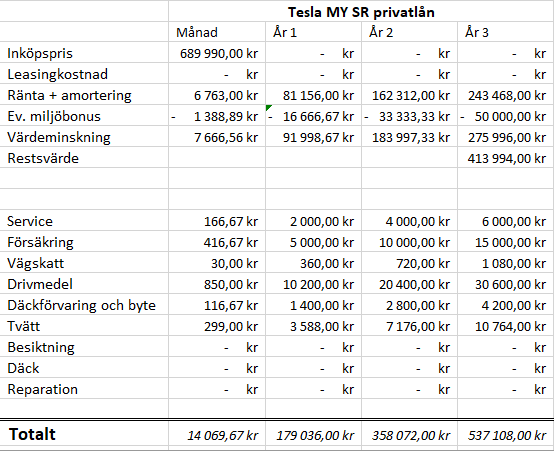Image resolution: width=554 pixels, height=451 pixels.
Task: Select the cell with 689 990,00 kr
Action: pos(217,53)
